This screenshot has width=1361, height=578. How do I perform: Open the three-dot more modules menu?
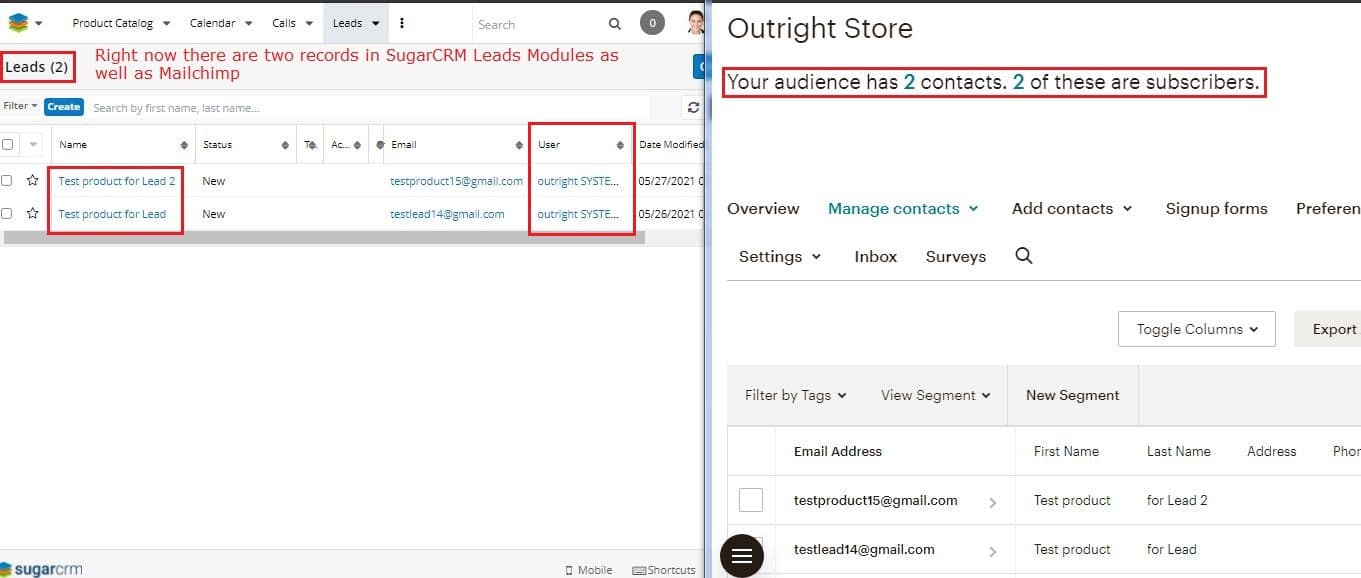402,23
